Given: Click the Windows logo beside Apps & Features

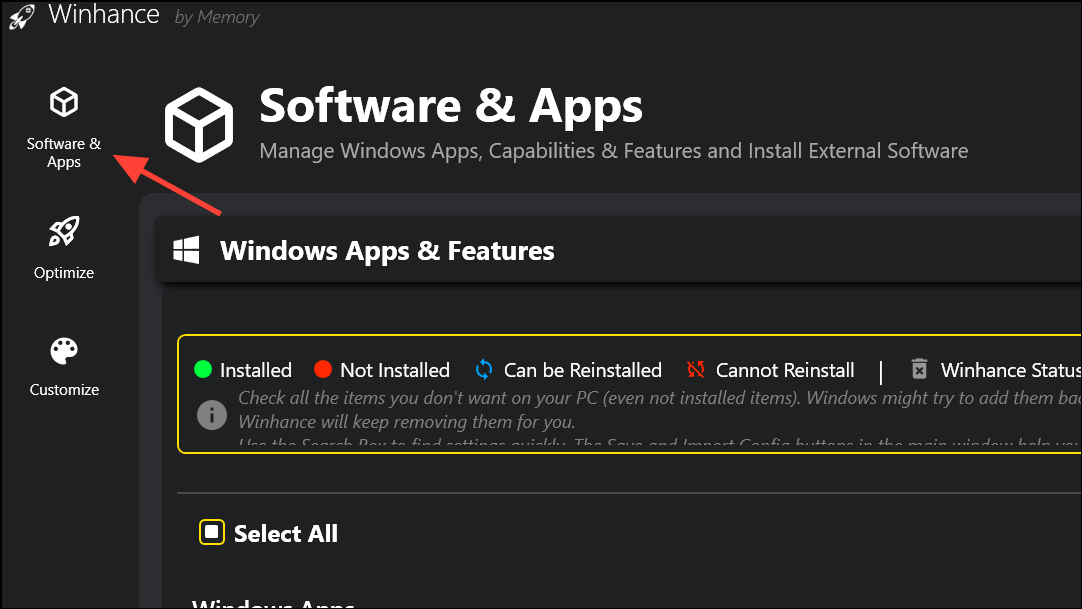Looking at the screenshot, I should tap(185, 251).
